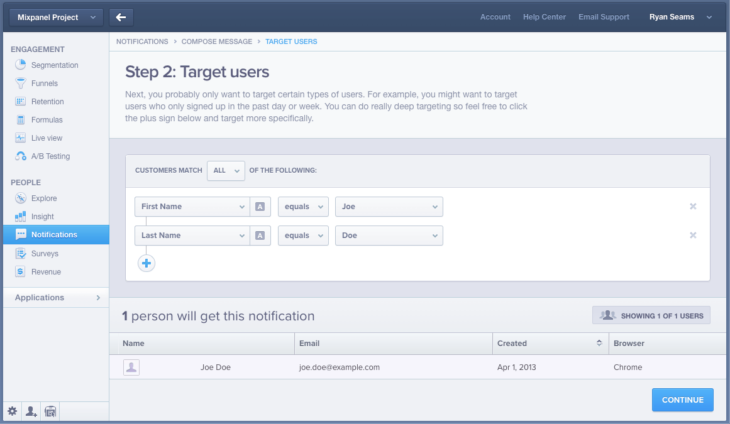
Task: Go to Funnels
Action: tap(44, 83)
